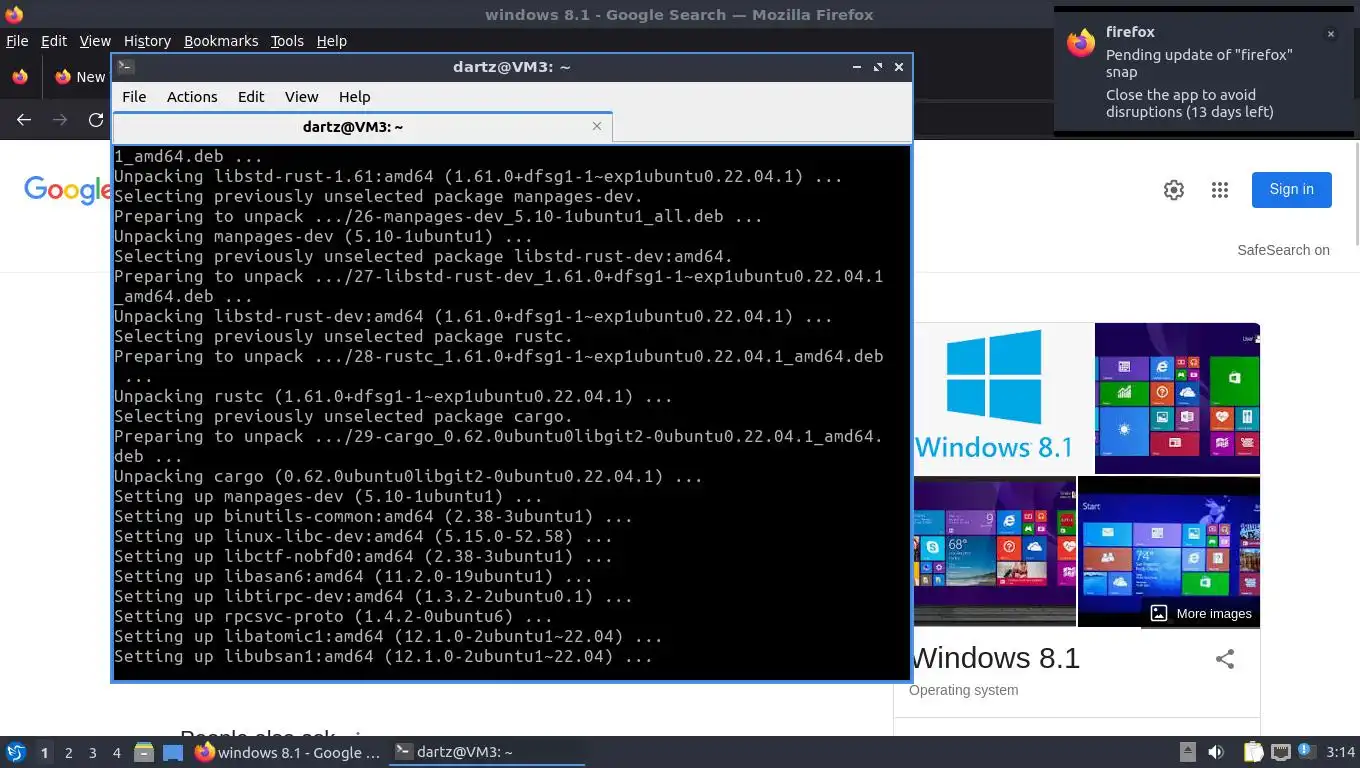
Task: Open the Google apps grid
Action: (x=1220, y=190)
